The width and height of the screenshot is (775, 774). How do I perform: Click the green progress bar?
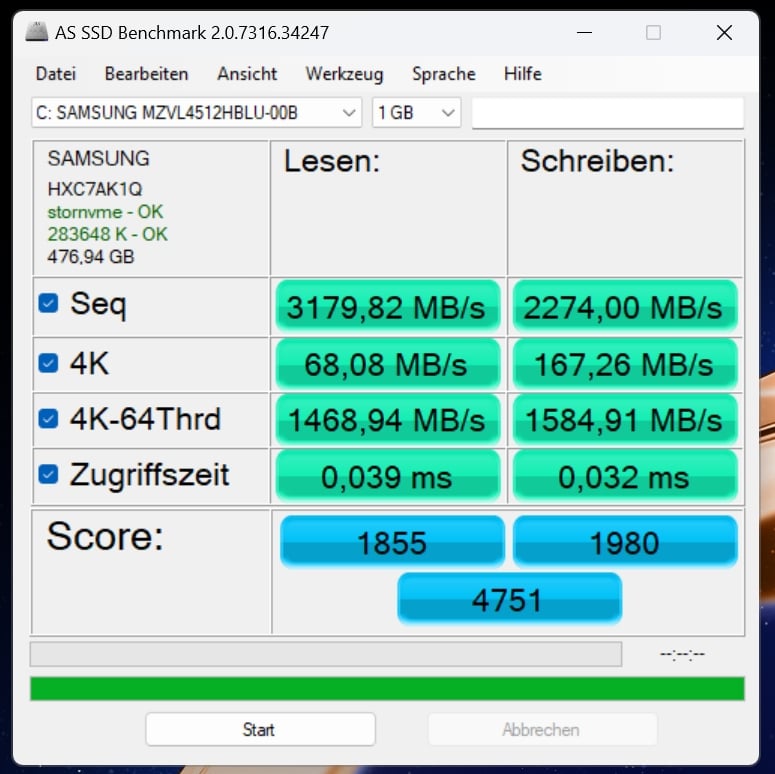(387, 689)
